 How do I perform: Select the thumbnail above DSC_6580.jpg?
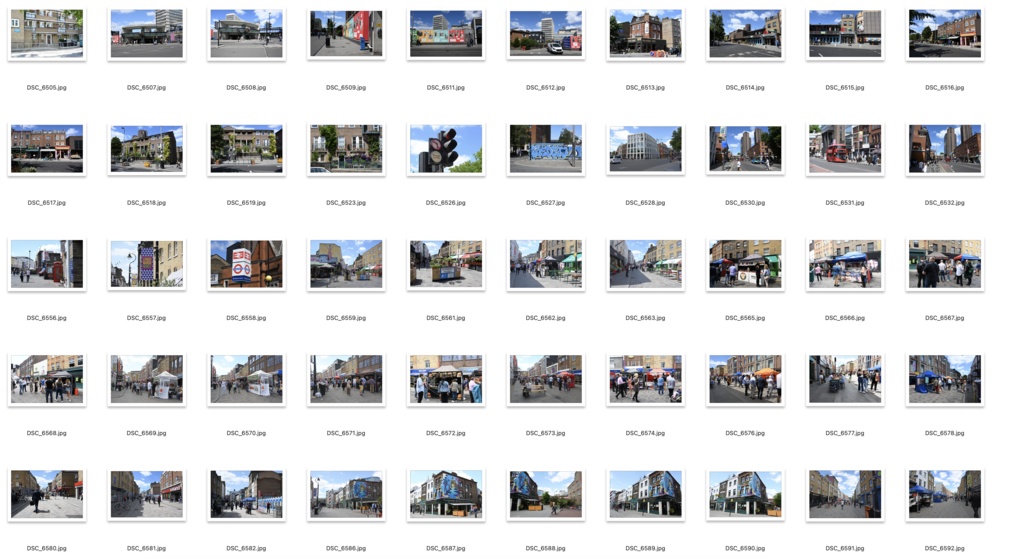point(46,494)
